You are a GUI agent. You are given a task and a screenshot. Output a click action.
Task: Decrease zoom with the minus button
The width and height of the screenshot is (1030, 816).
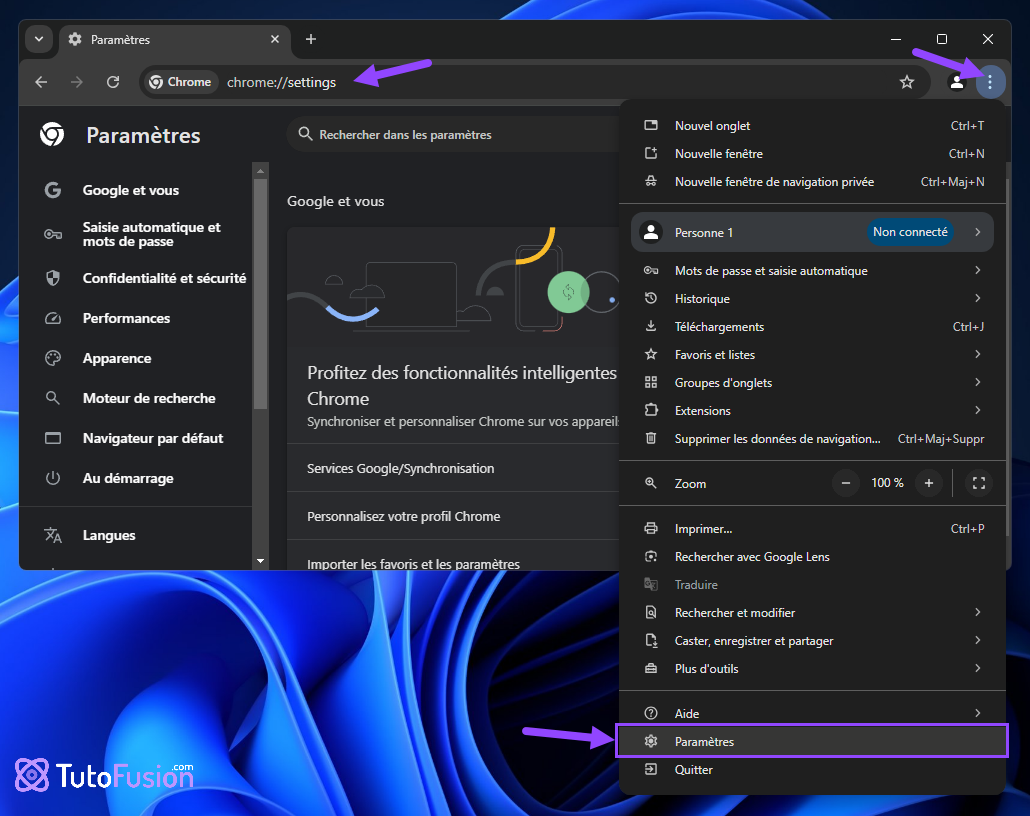click(845, 484)
